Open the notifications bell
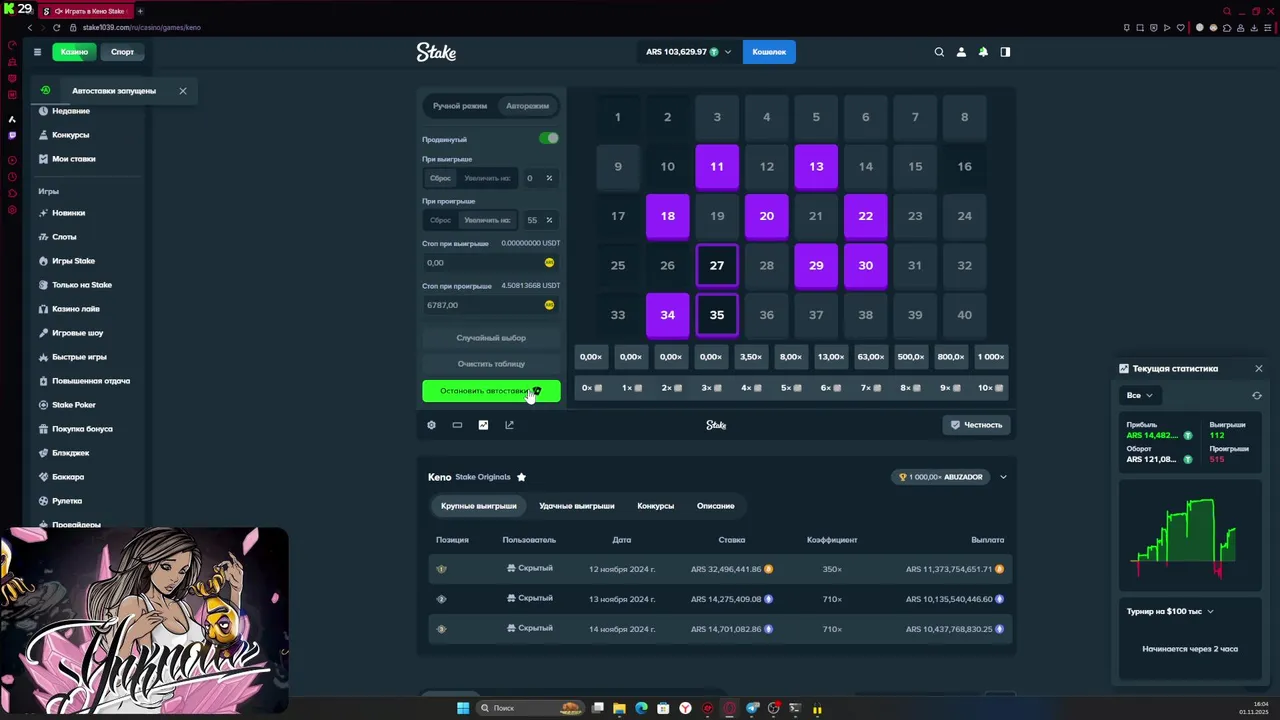Image resolution: width=1280 pixels, height=720 pixels. [983, 52]
